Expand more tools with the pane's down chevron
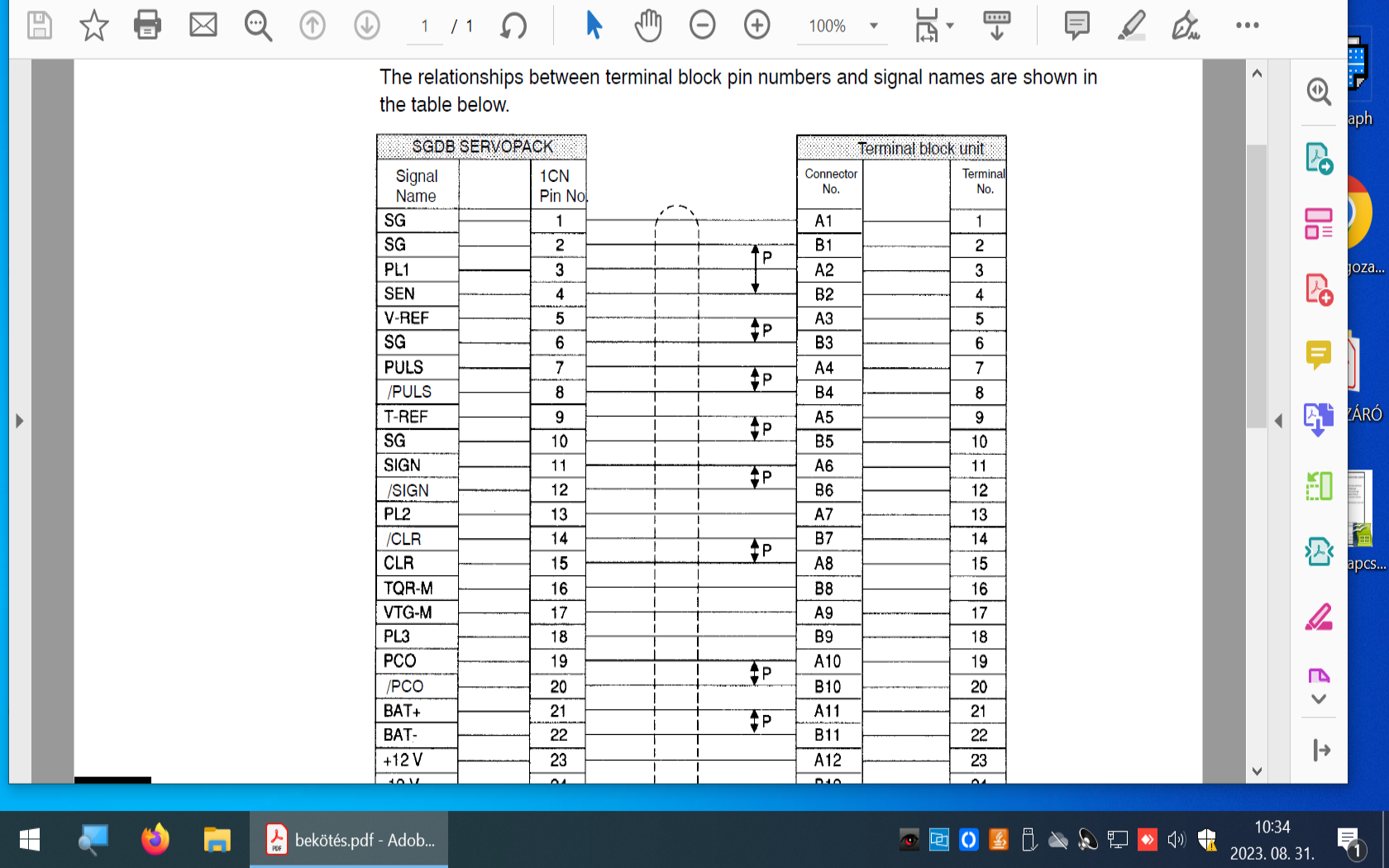Viewport: 1389px width, 868px height. (x=1319, y=699)
